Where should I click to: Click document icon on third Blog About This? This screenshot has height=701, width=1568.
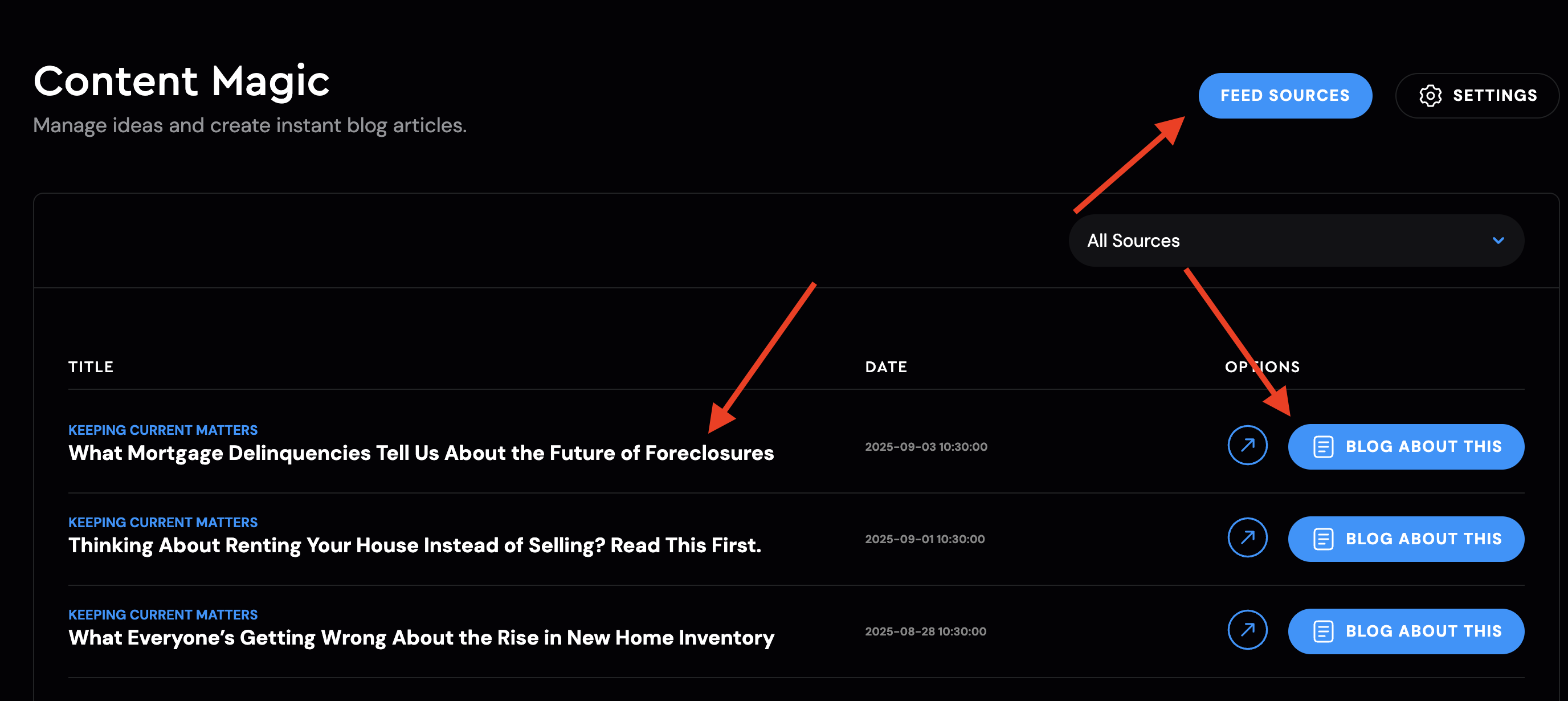coord(1324,631)
